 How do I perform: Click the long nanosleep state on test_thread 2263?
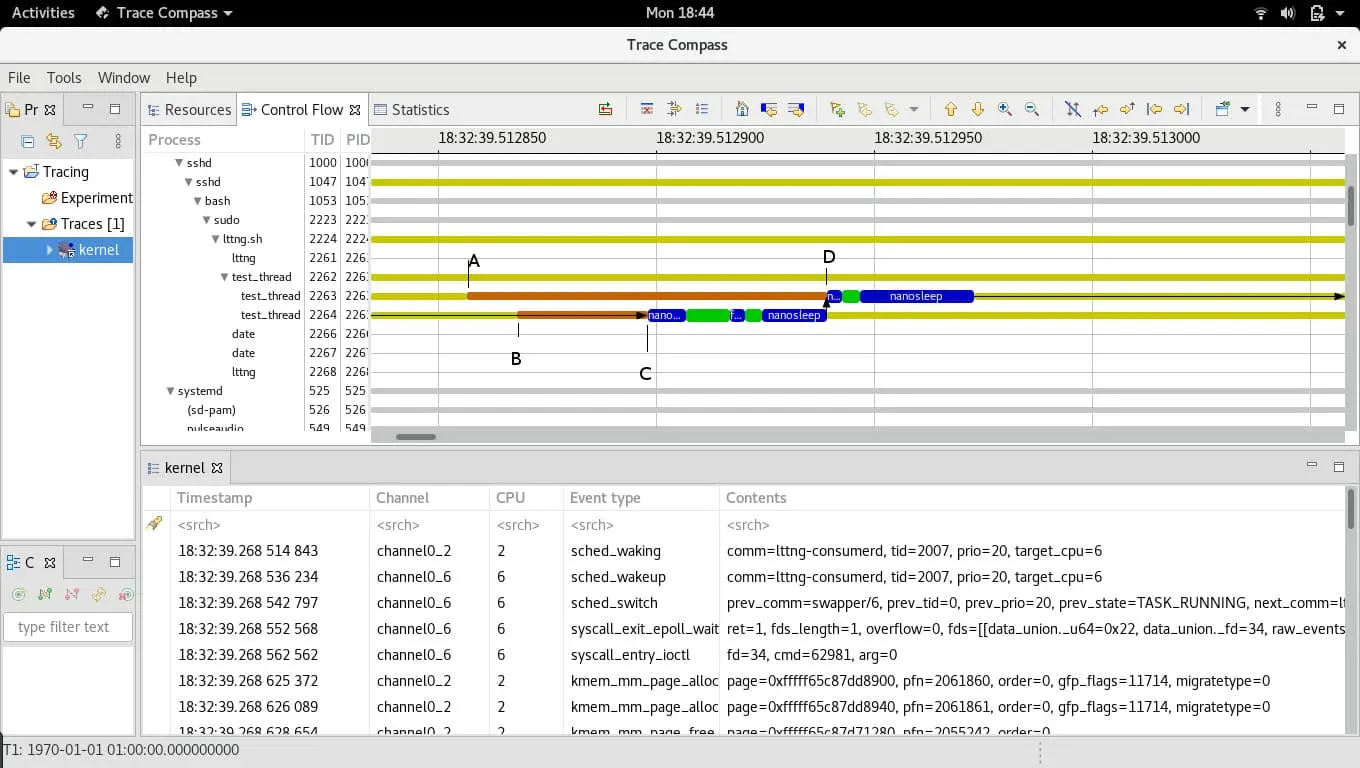pos(916,296)
